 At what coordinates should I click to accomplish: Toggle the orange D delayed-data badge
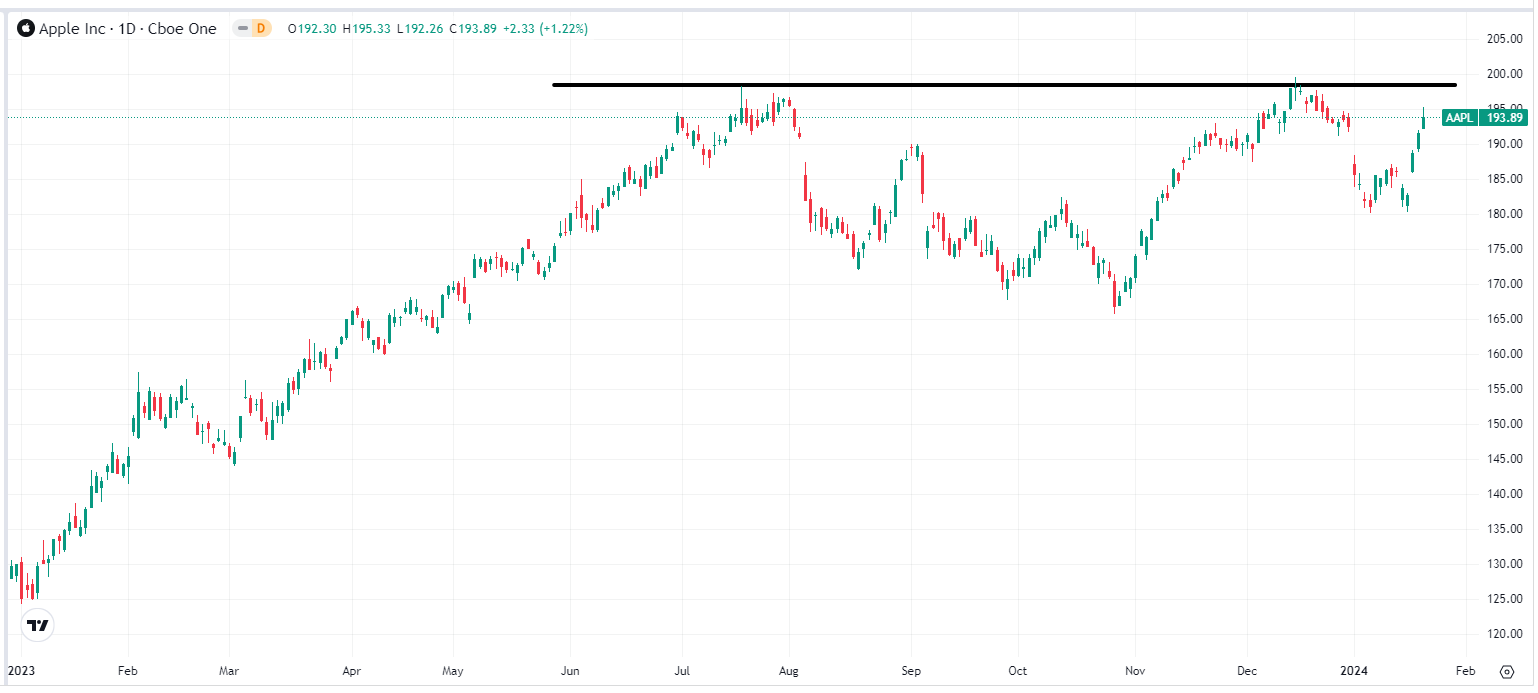point(260,29)
